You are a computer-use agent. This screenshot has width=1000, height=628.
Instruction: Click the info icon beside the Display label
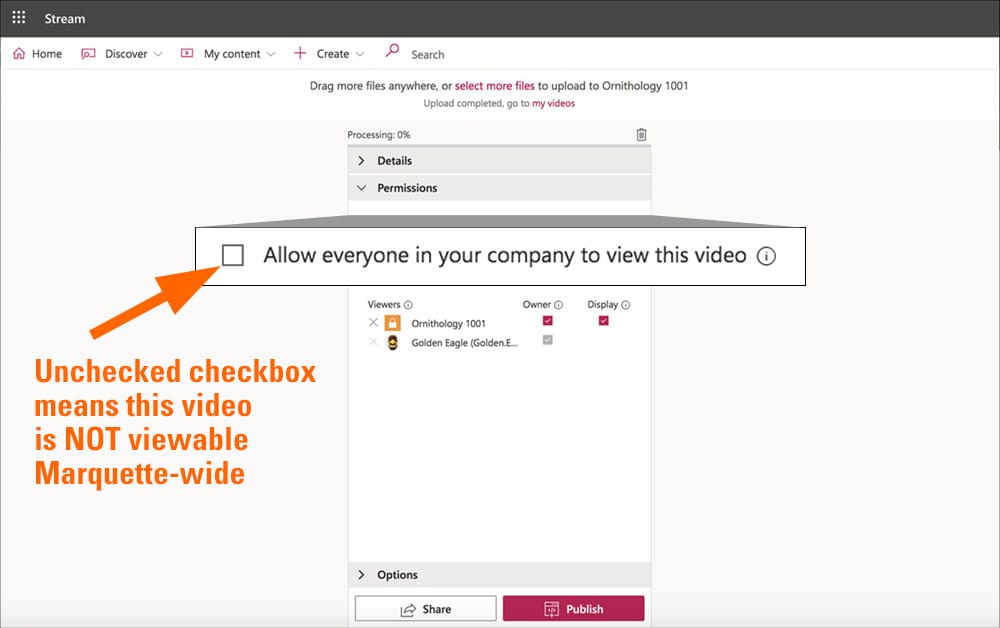coord(625,305)
